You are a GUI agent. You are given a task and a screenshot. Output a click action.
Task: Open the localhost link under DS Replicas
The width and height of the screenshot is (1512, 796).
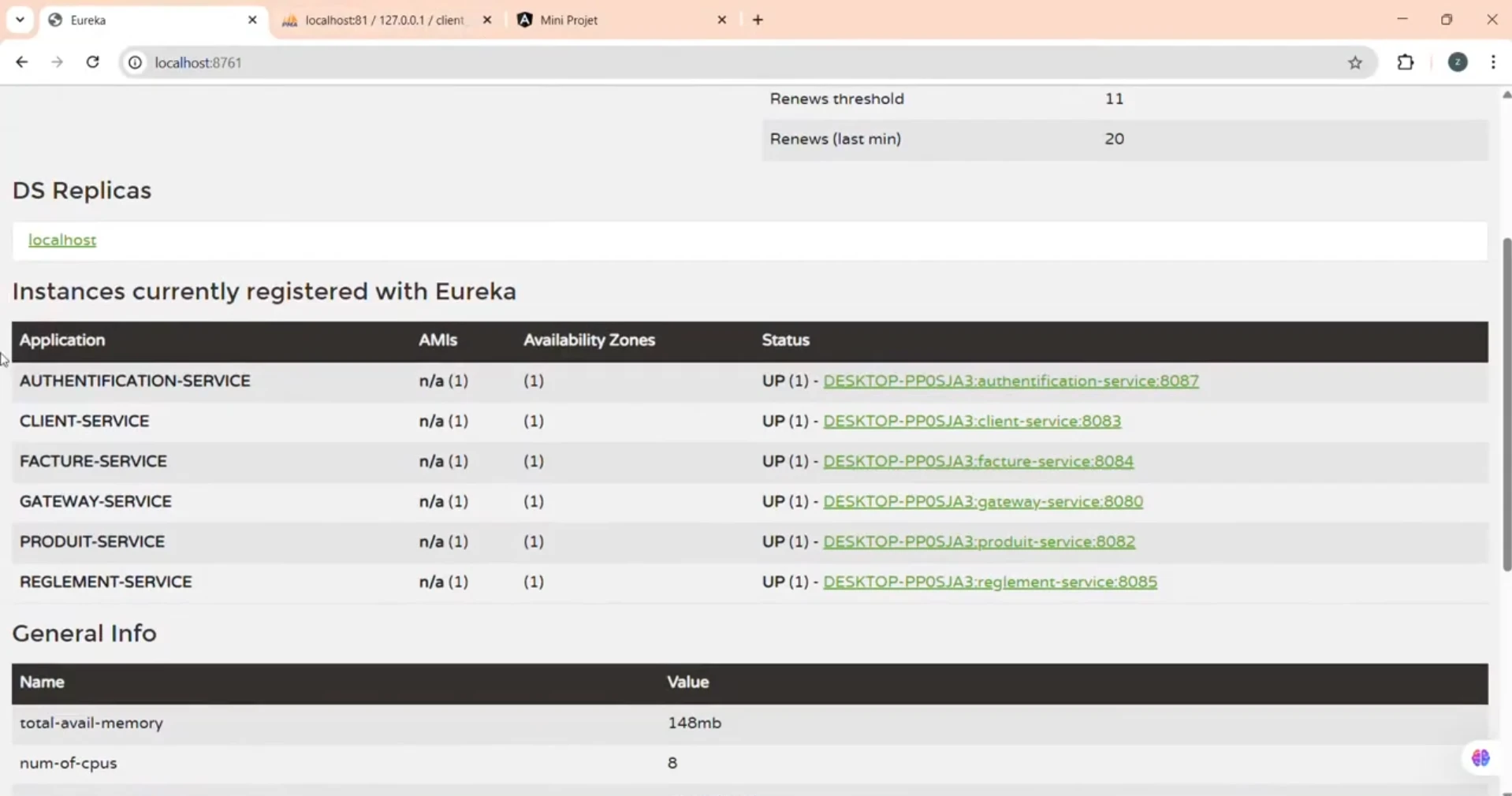tap(62, 240)
